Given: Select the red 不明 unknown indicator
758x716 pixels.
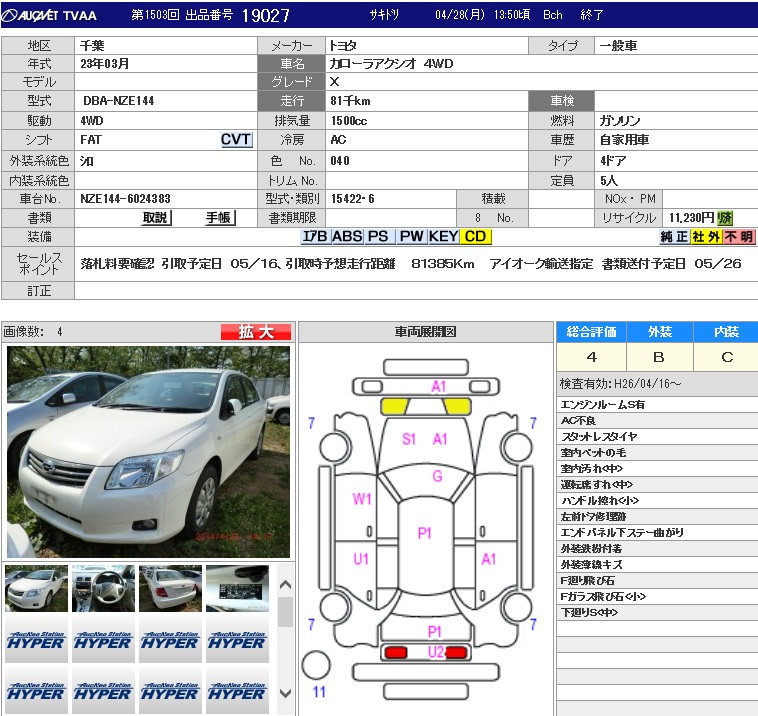Looking at the screenshot, I should tap(739, 237).
